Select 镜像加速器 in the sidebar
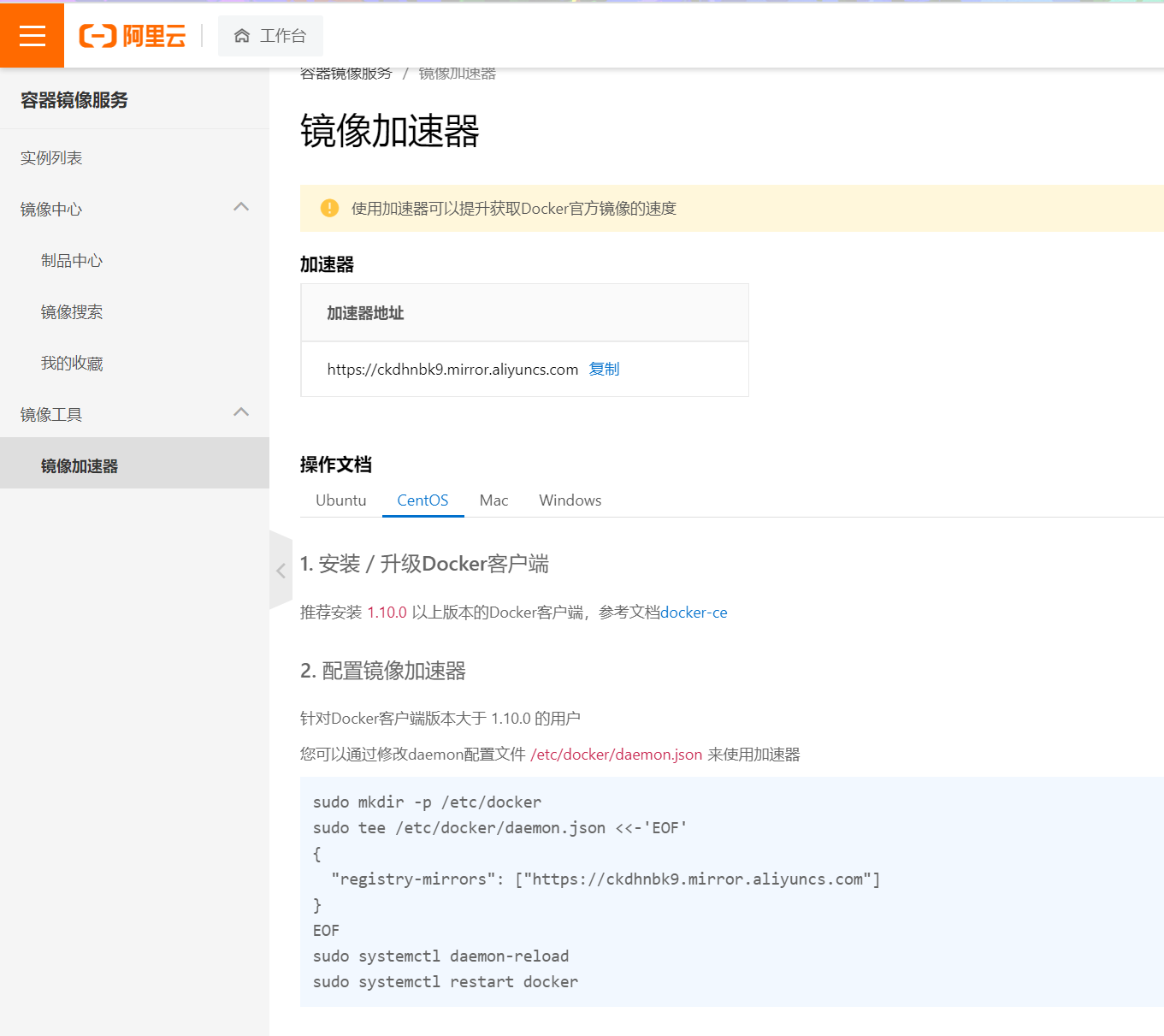This screenshot has width=1164, height=1036. 134,463
